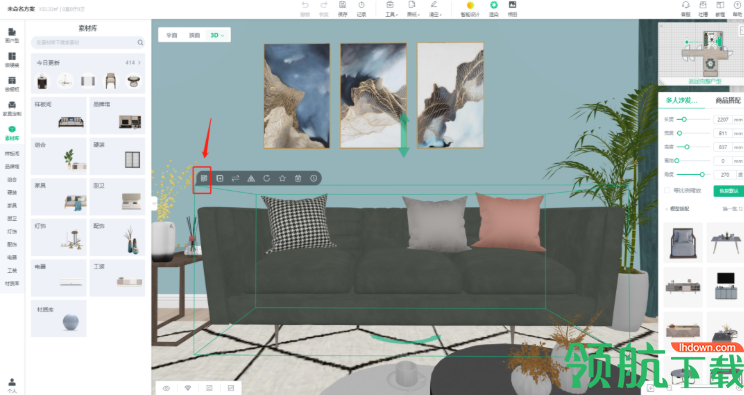Replace the sofa using the swap arrows icon
Image resolution: width=744 pixels, height=395 pixels.
point(235,178)
